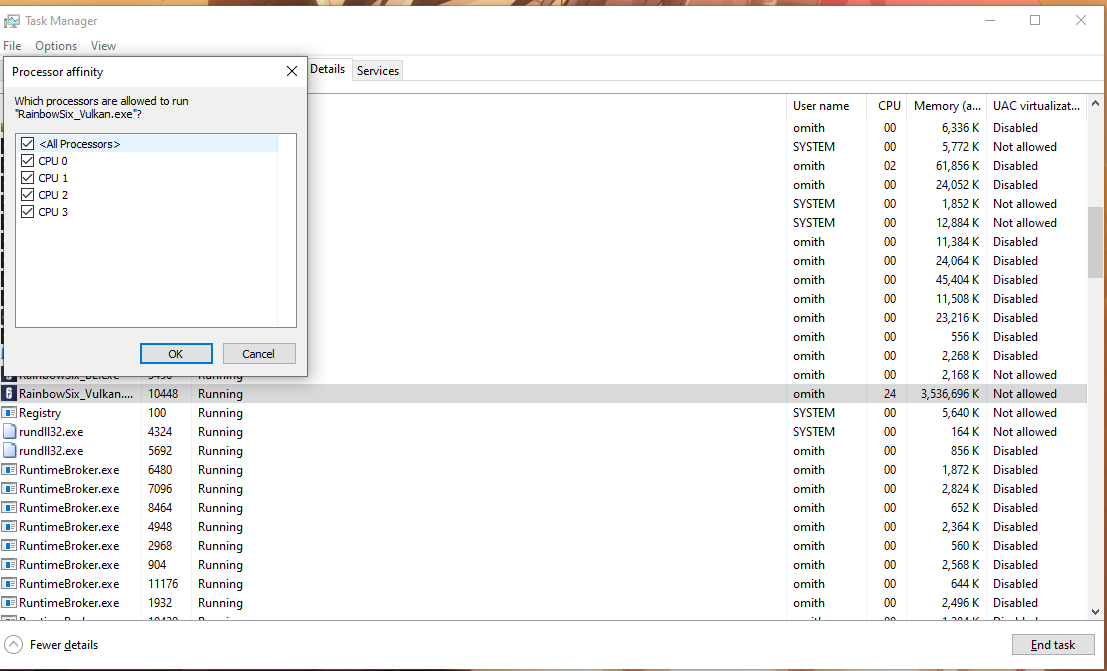Viewport: 1107px width, 671px height.
Task: Click the icon of RuntimeBroker.exe PID 1932
Action: (9, 603)
